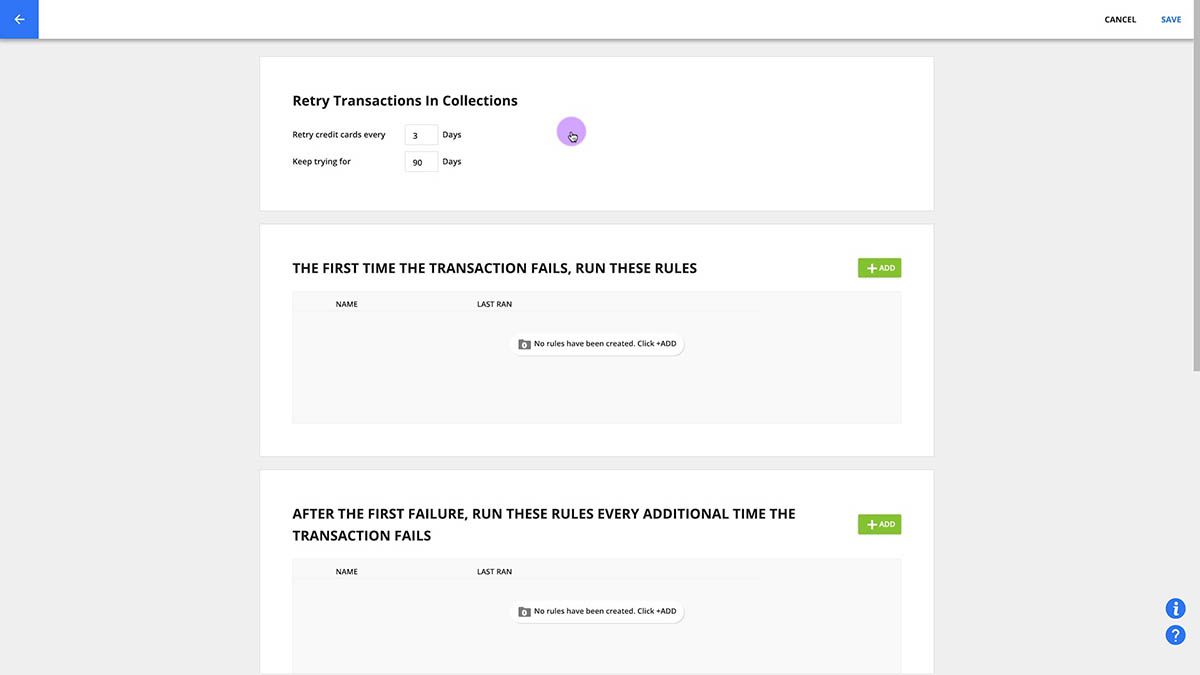The width and height of the screenshot is (1200, 675).
Task: Save the collection settings
Action: coord(1171,20)
